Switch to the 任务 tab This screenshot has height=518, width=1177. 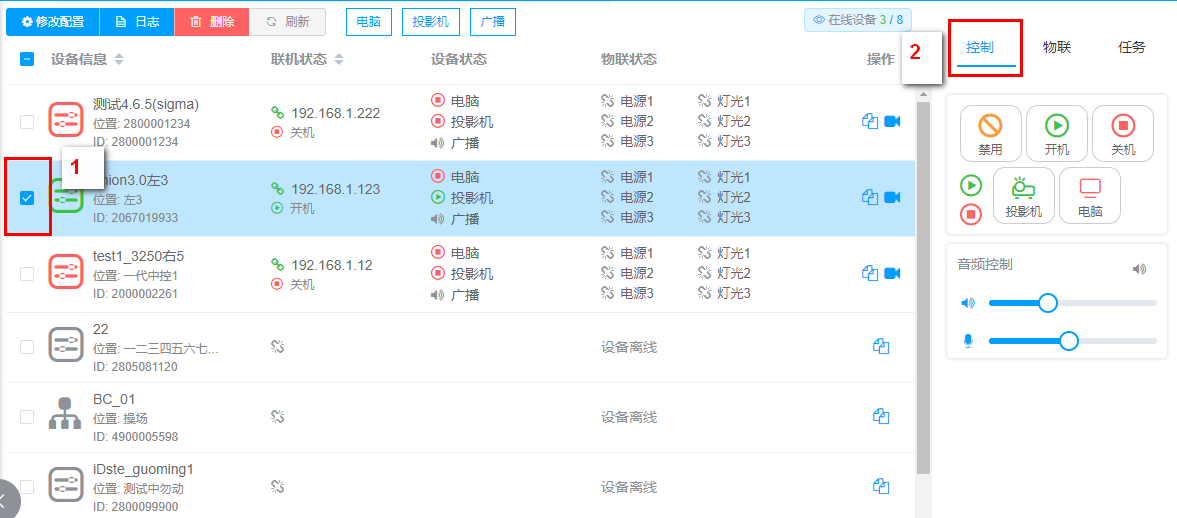click(1131, 47)
